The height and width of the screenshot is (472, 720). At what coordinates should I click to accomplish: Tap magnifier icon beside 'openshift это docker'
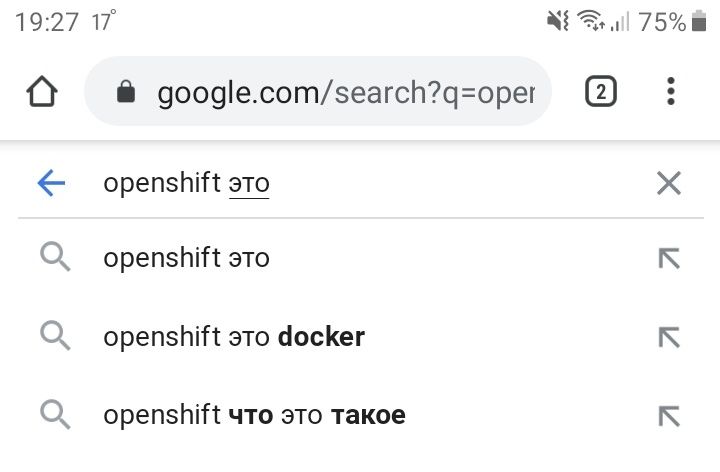click(x=55, y=336)
